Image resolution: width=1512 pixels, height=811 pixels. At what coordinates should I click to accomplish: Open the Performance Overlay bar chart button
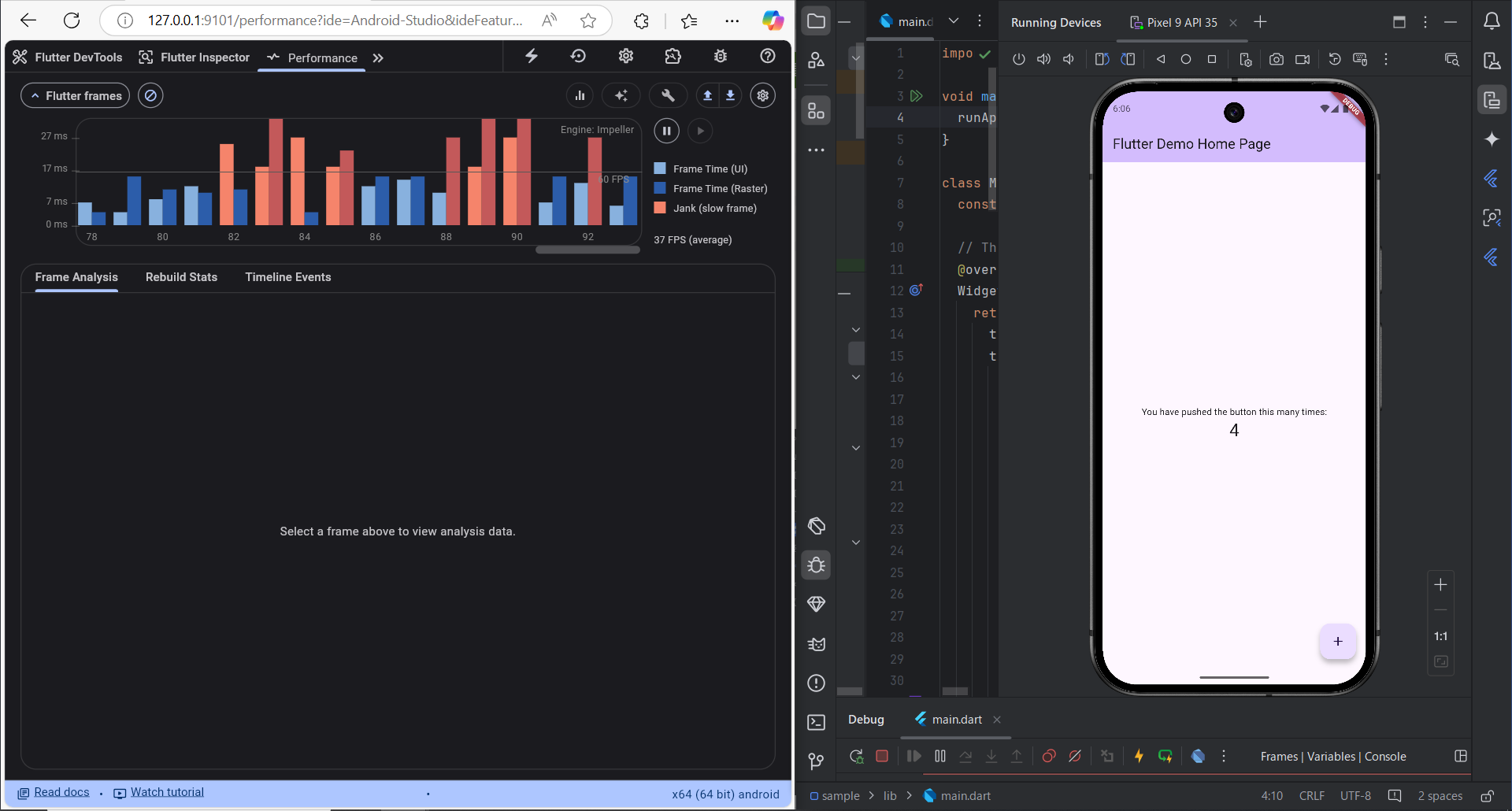(580, 95)
